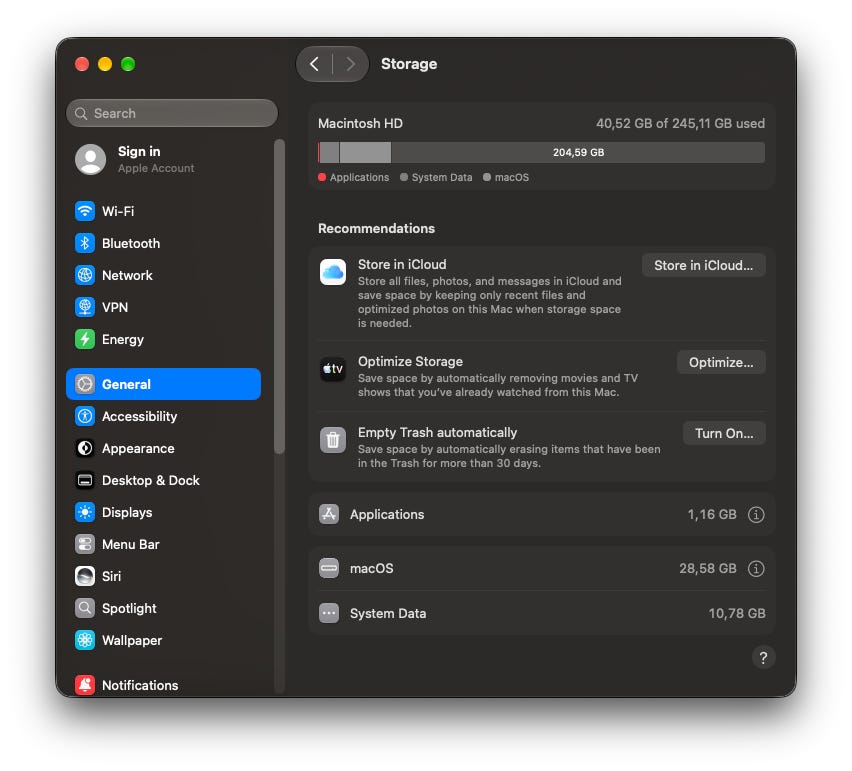Show info for Applications storage
This screenshot has height=771, width=852.
pos(756,515)
